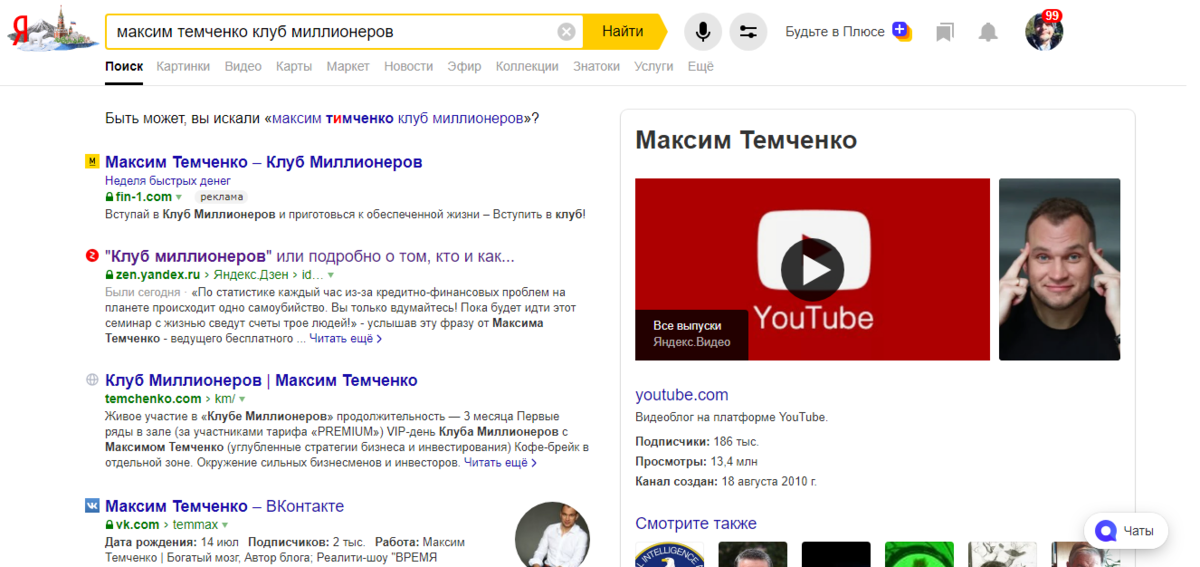Start voice search with the microphone icon
Viewport: 1200px width, 567px height.
tap(703, 32)
